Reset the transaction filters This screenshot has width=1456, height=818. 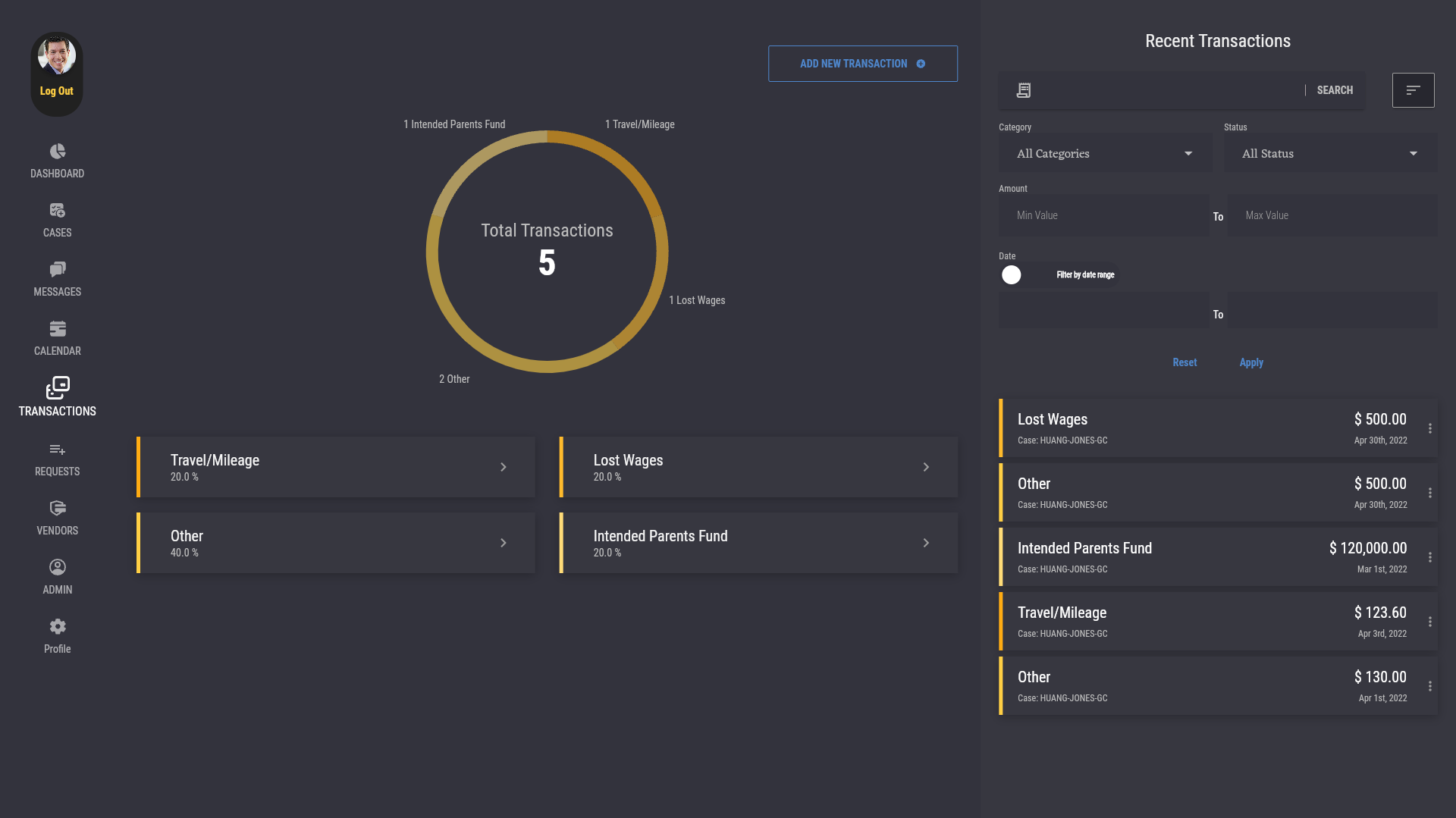tap(1185, 363)
